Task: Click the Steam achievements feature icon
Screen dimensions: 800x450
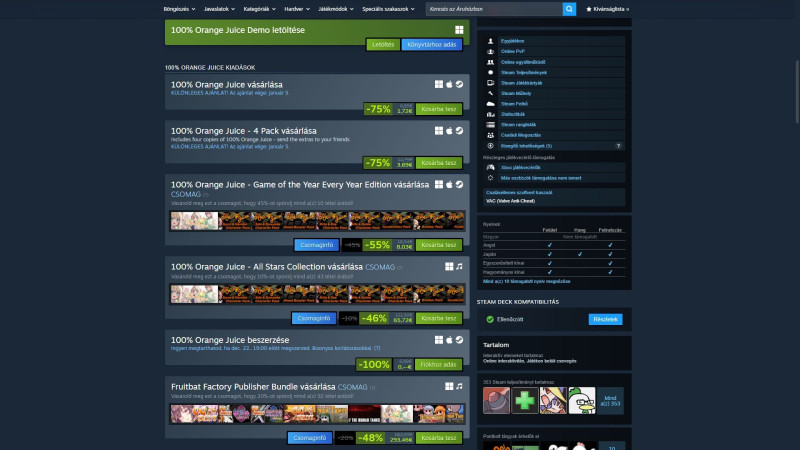Action: coord(490,72)
